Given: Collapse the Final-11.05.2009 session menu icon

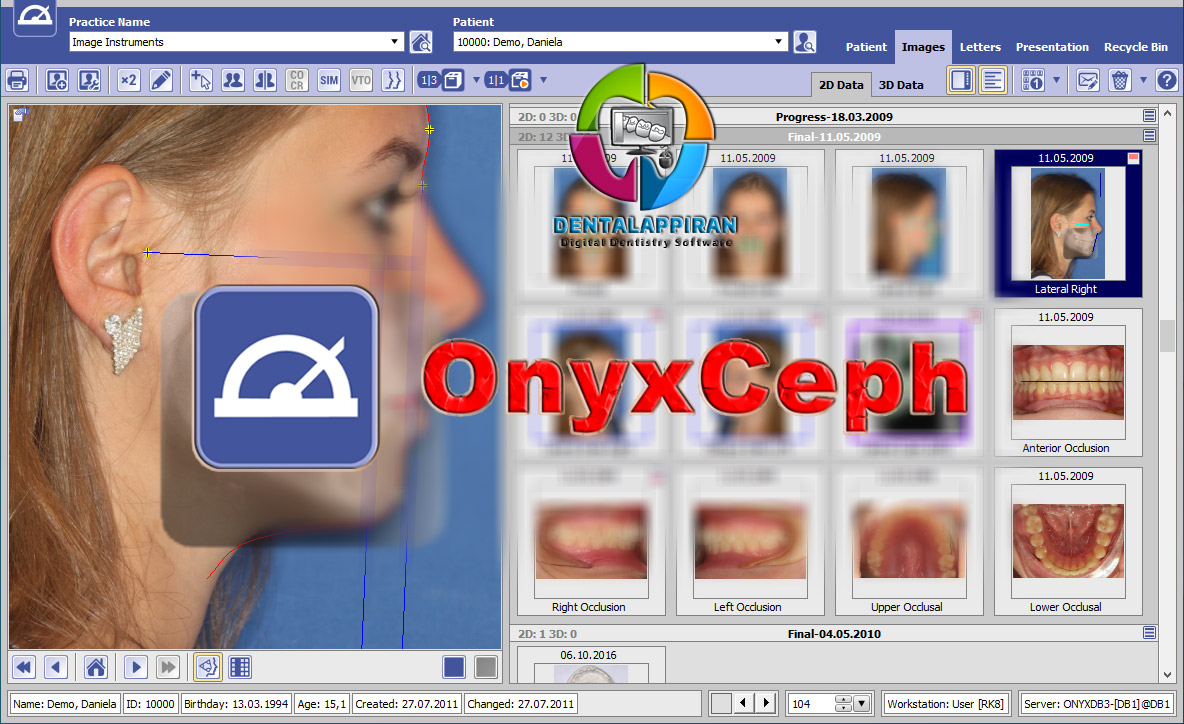Looking at the screenshot, I should tap(1149, 136).
